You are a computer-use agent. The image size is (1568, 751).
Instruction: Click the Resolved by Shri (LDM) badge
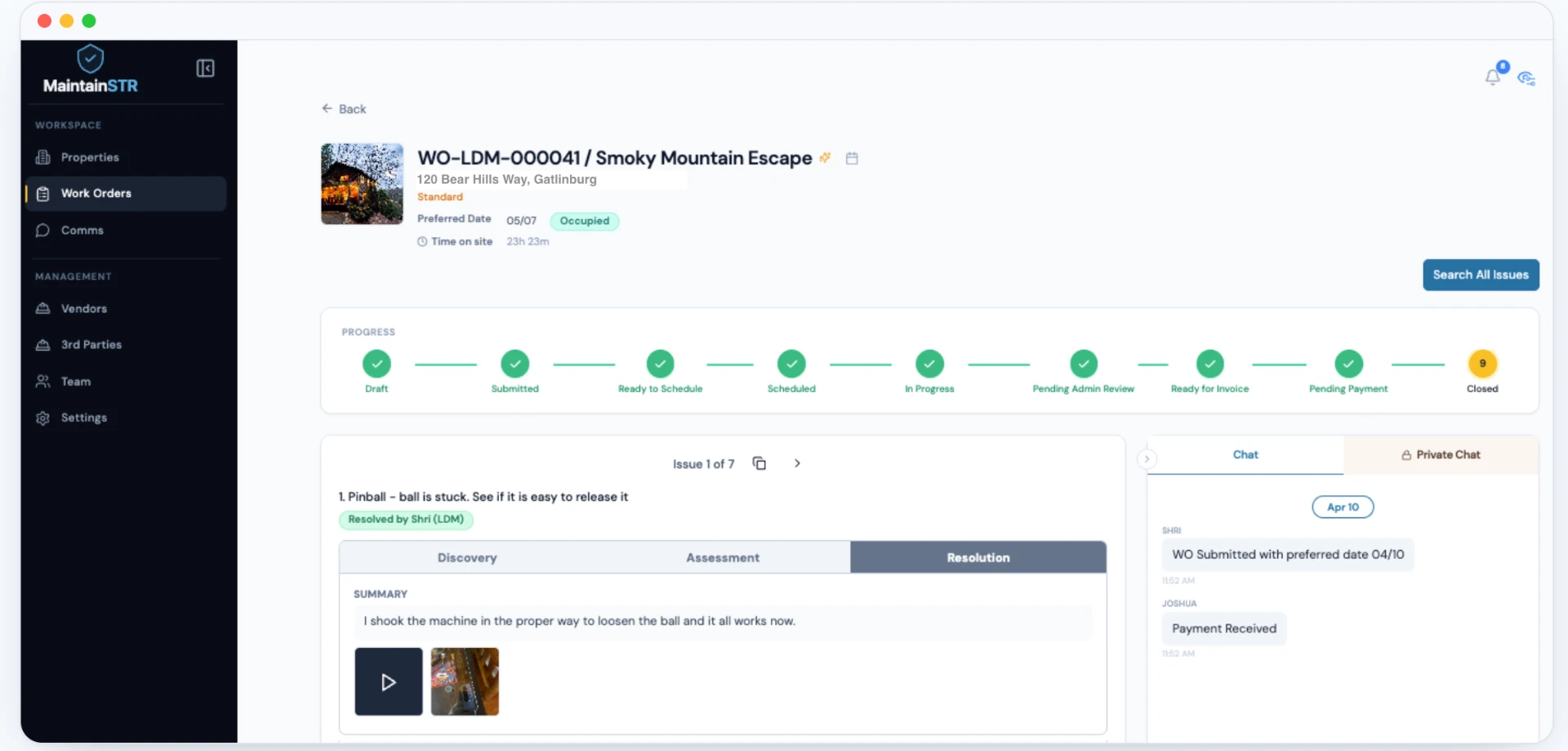point(406,519)
